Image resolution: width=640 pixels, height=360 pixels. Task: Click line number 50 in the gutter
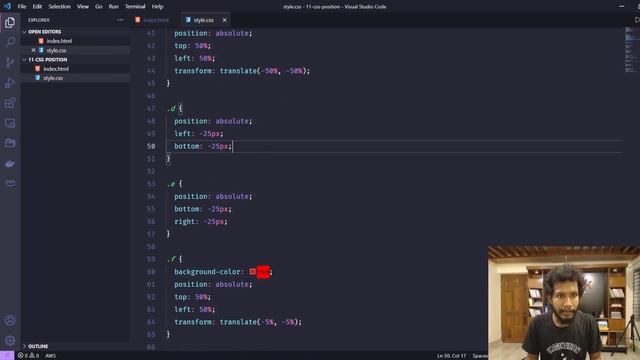point(151,146)
